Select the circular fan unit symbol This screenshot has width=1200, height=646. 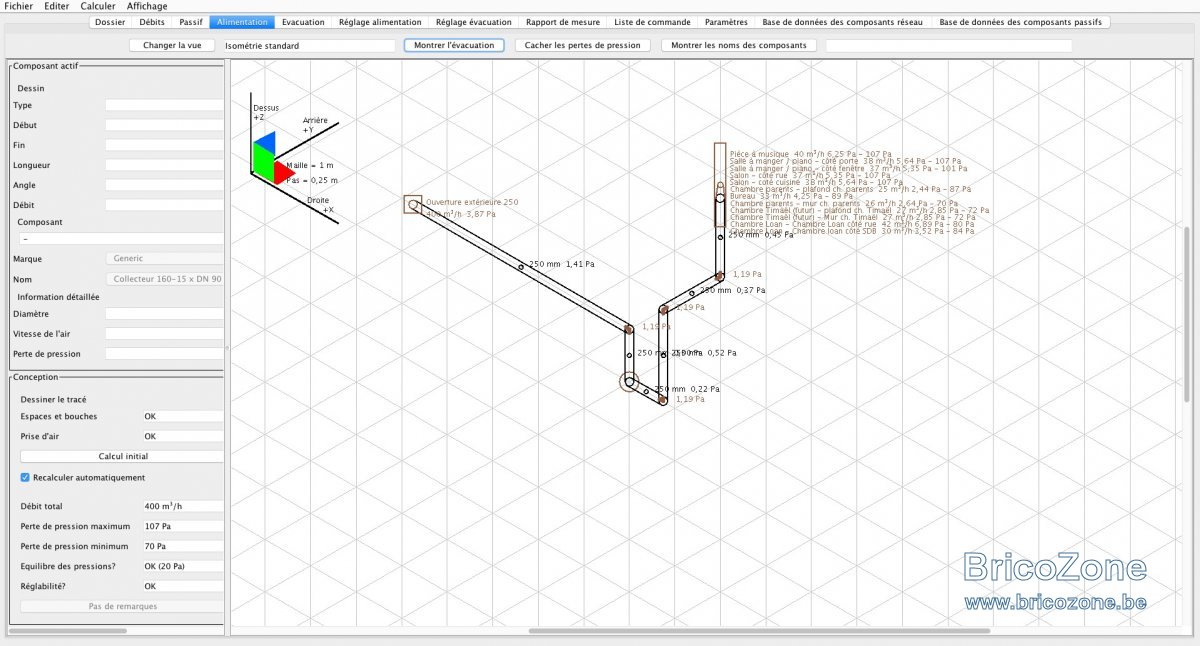630,382
